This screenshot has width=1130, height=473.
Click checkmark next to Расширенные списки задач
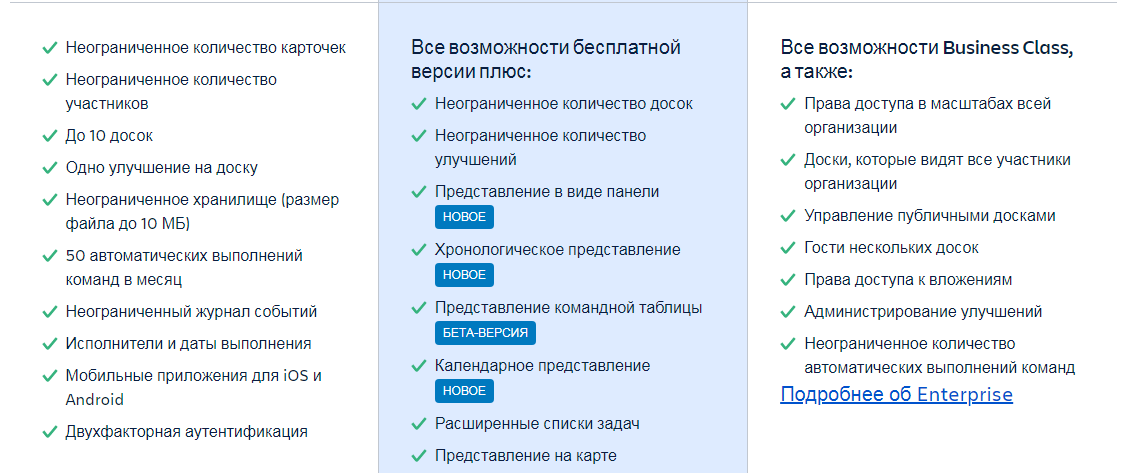418,424
